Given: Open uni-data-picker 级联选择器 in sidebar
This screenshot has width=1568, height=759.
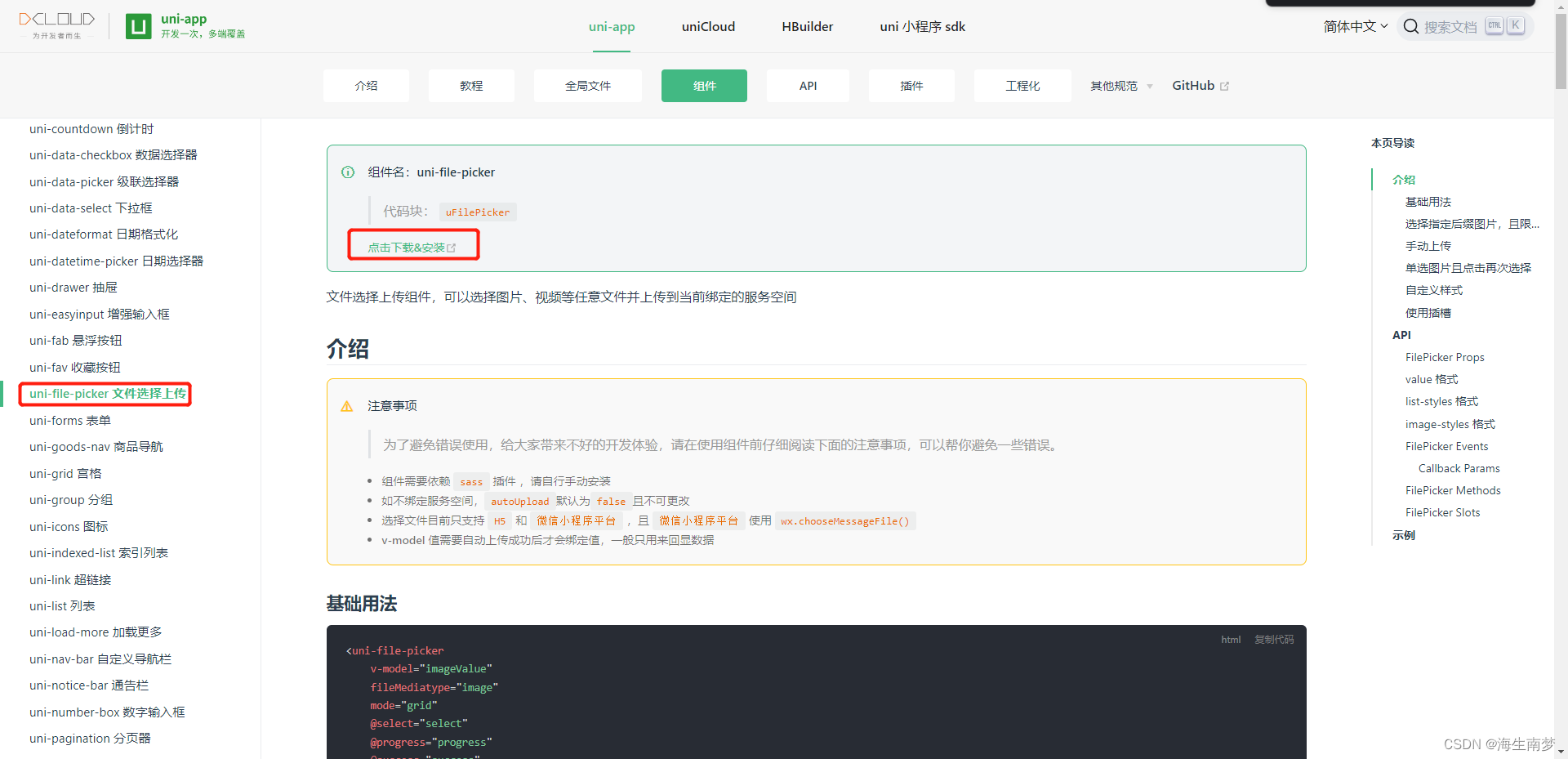Looking at the screenshot, I should 104,182.
